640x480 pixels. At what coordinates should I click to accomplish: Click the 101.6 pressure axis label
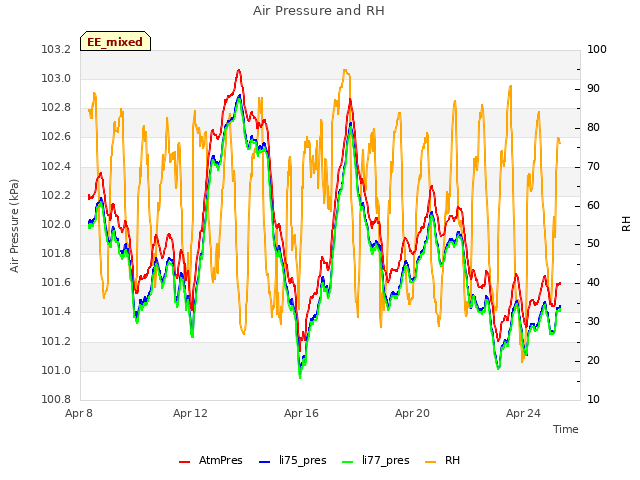coord(56,283)
